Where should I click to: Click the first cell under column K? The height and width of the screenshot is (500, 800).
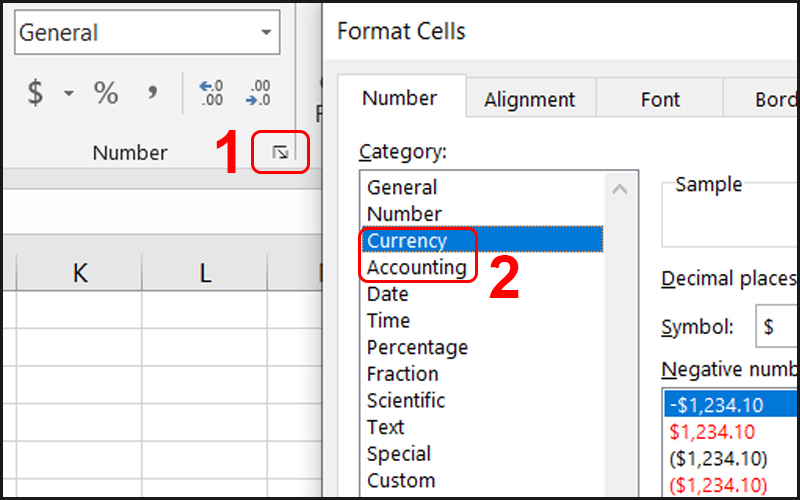click(80, 310)
